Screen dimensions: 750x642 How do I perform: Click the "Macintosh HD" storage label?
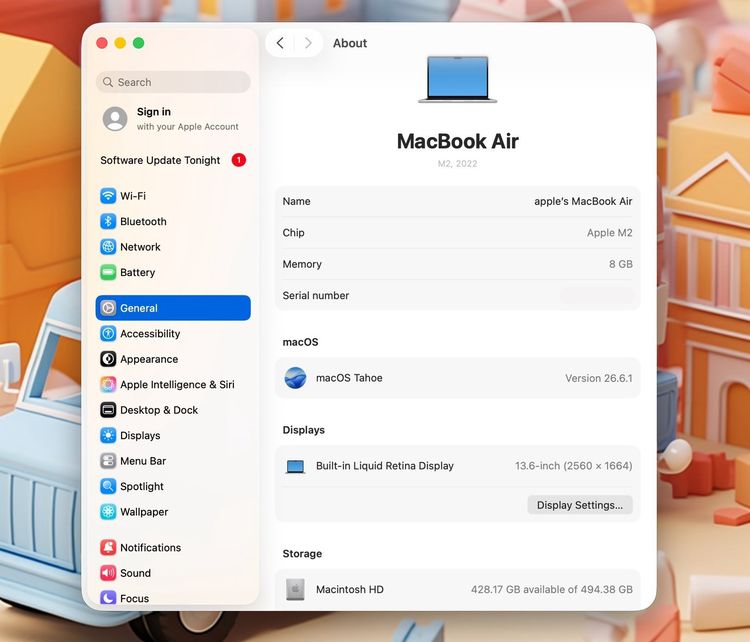tap(350, 589)
